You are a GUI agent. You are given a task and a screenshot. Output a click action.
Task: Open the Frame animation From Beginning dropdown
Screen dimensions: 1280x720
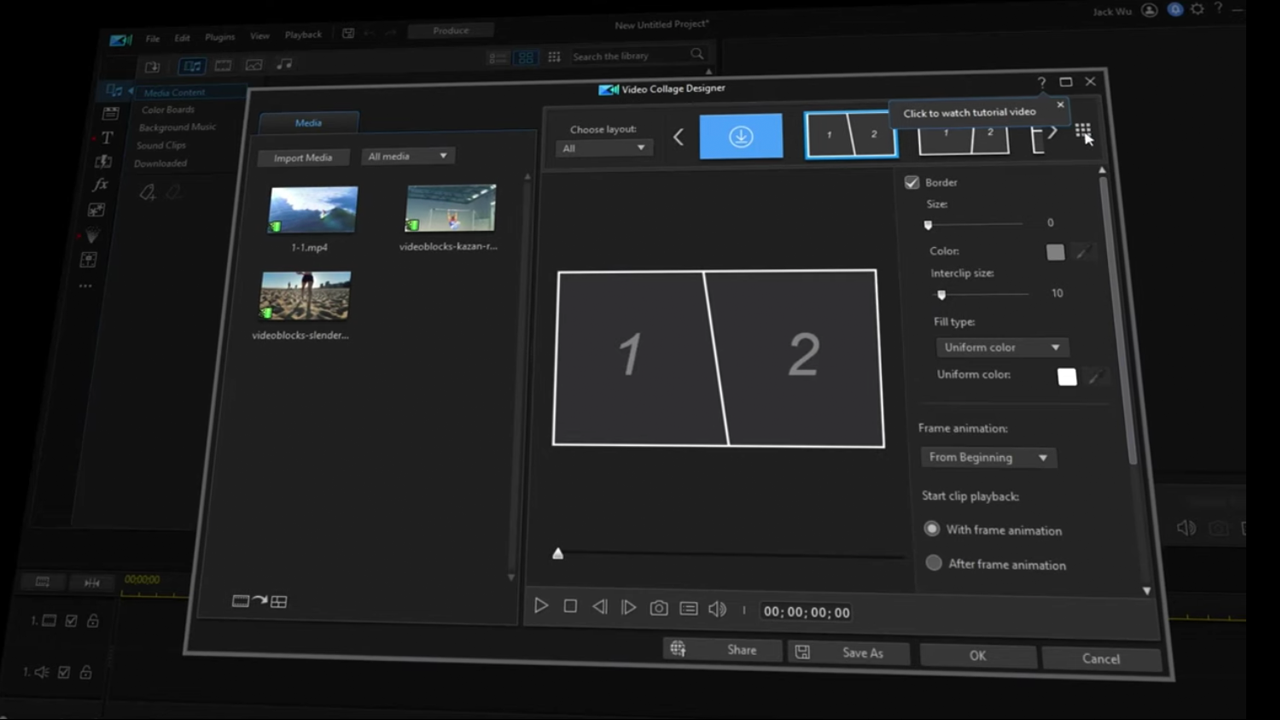[988, 457]
